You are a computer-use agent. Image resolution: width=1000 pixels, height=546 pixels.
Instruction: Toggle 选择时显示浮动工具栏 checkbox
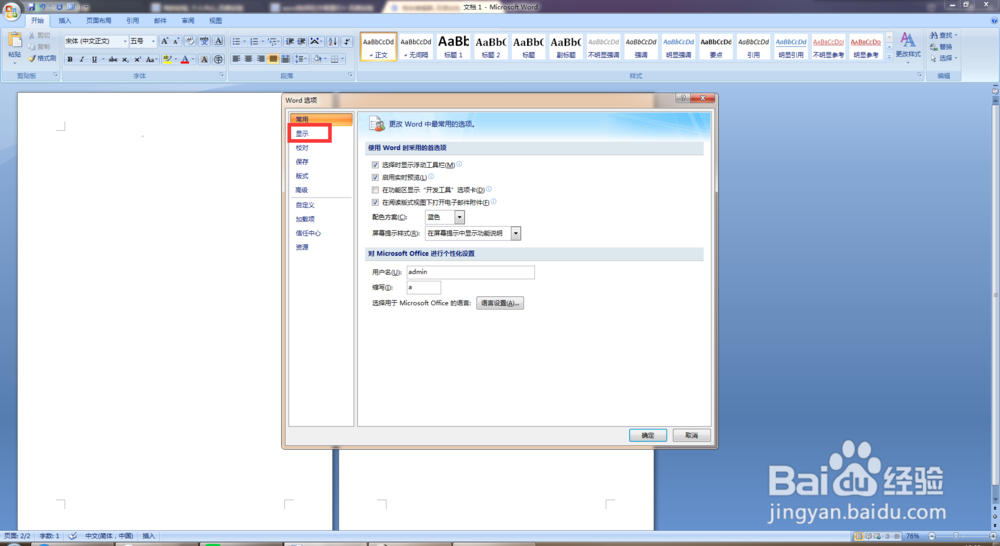pos(376,165)
